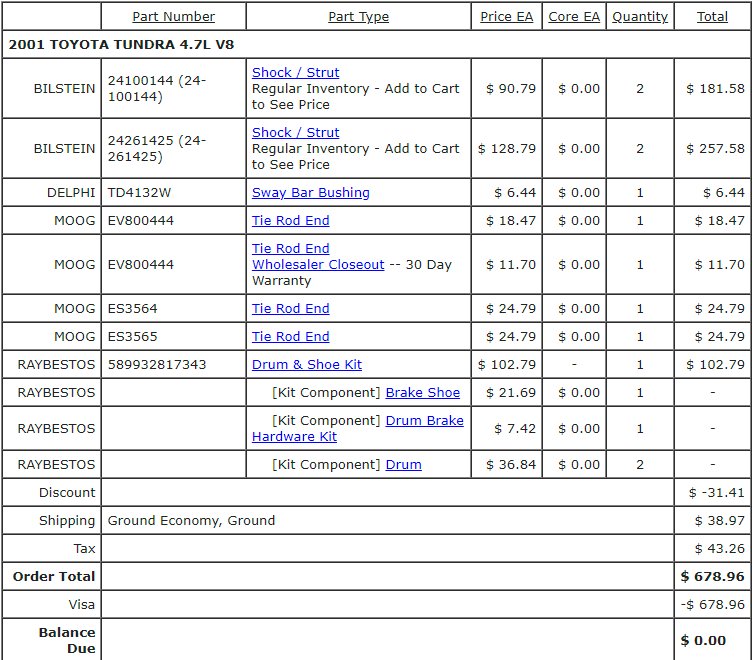Open the Shock / Strut link for part 24100144
This screenshot has width=752, height=660.
[x=295, y=72]
